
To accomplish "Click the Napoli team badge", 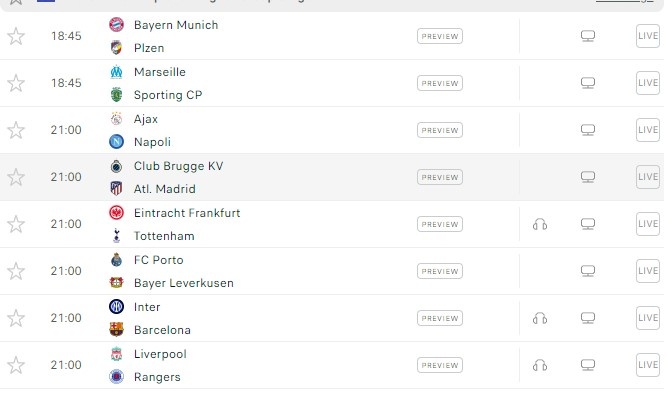I will pos(116,142).
